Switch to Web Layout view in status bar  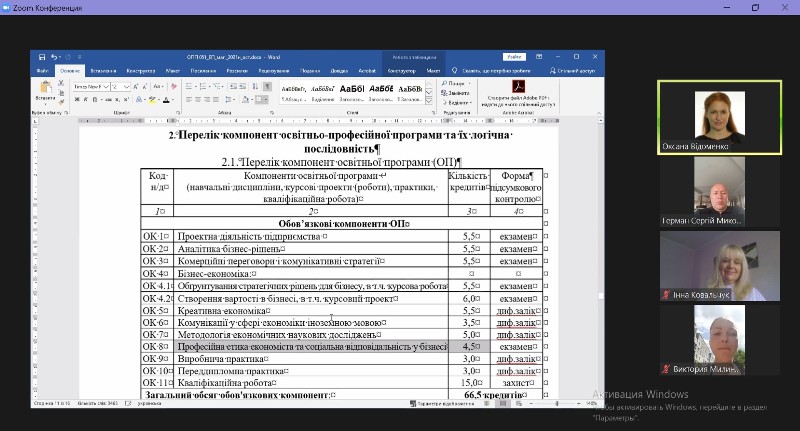[x=519, y=403]
